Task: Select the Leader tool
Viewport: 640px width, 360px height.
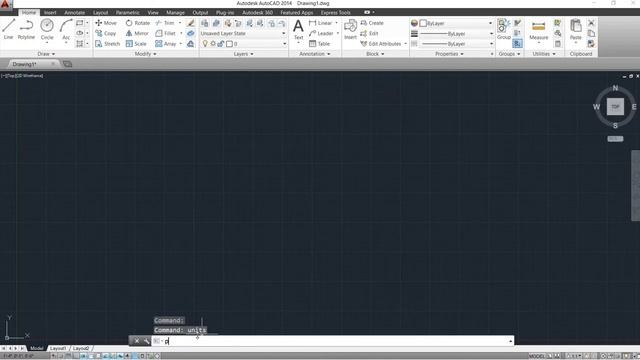Action: click(321, 33)
